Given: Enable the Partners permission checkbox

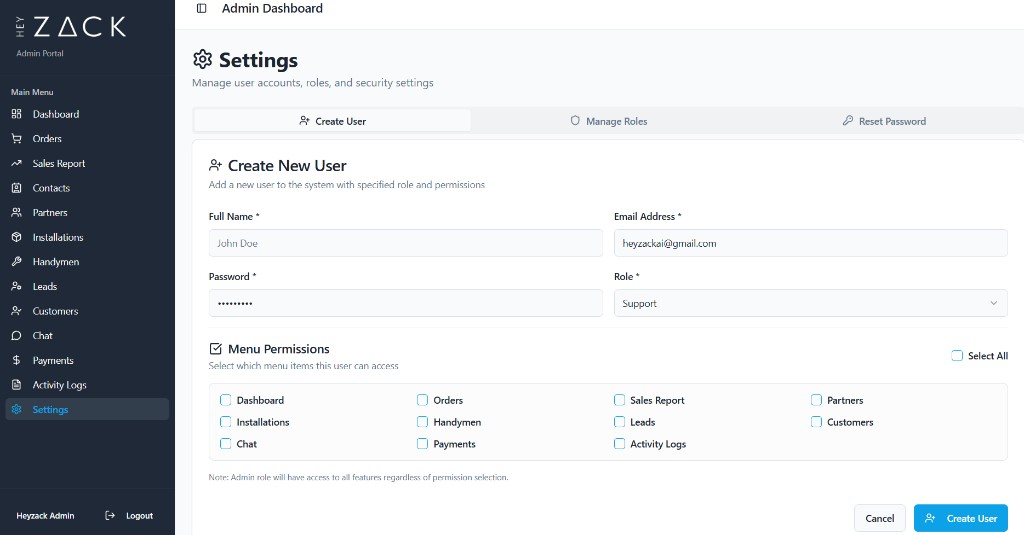Looking at the screenshot, I should (x=816, y=400).
